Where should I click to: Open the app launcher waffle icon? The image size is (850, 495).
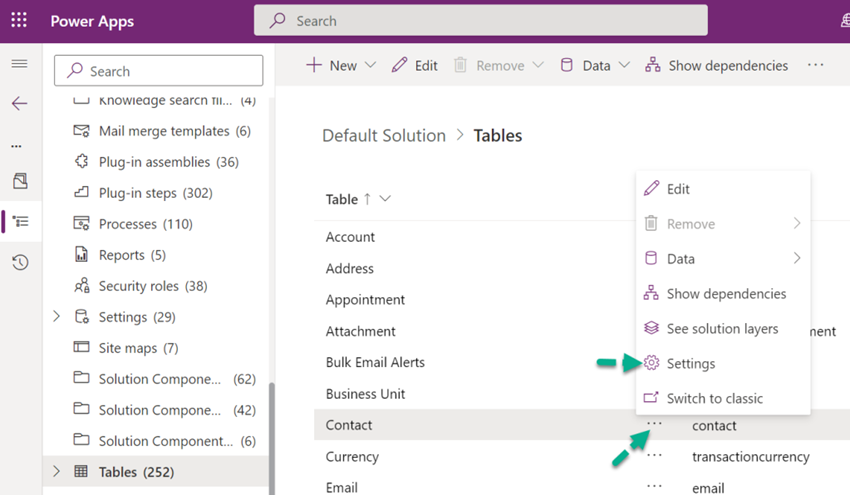pyautogui.click(x=19, y=21)
